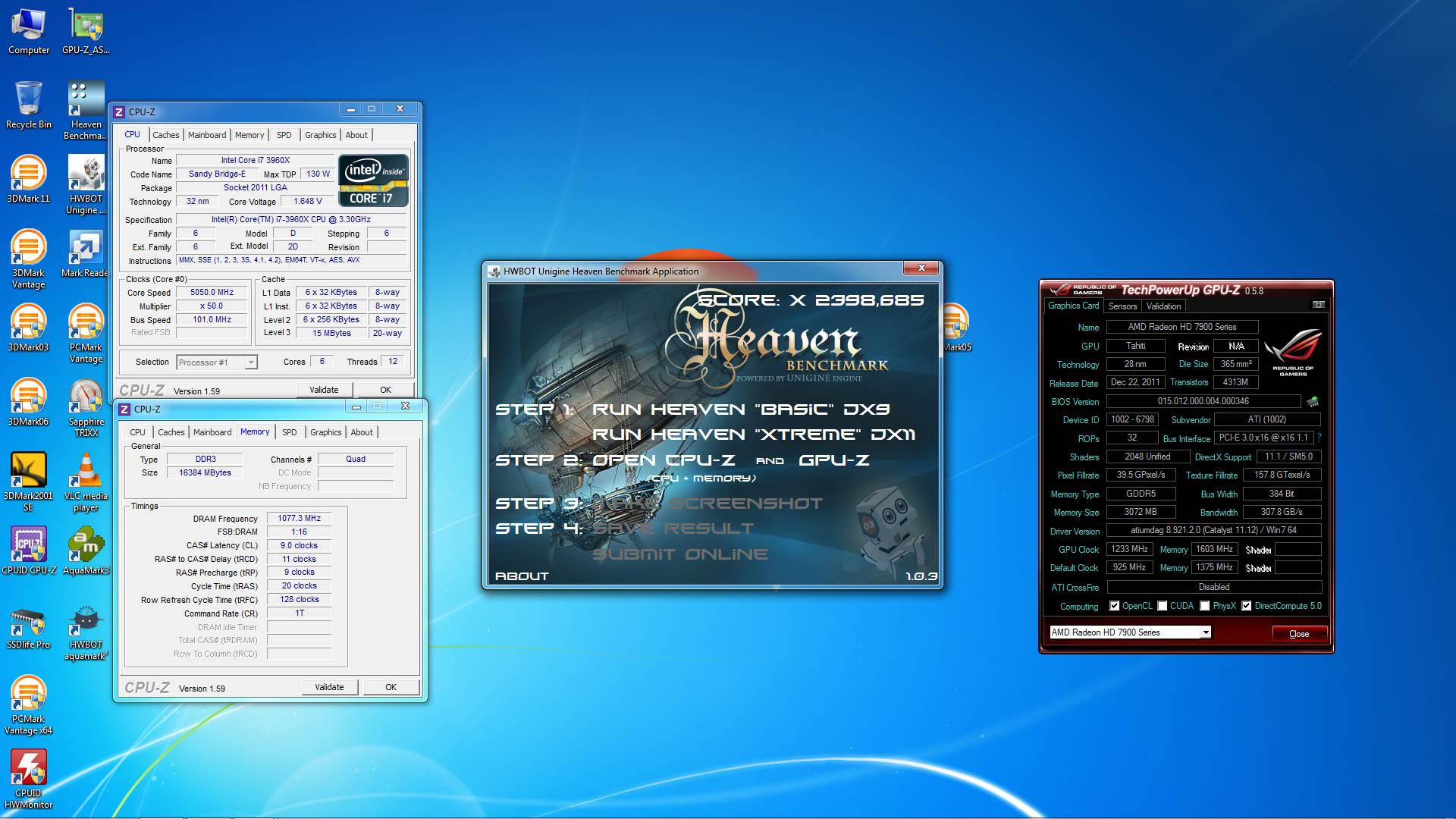Click the Bus Interface question mark in GPU-Z
This screenshot has height=819, width=1456.
point(1319,438)
